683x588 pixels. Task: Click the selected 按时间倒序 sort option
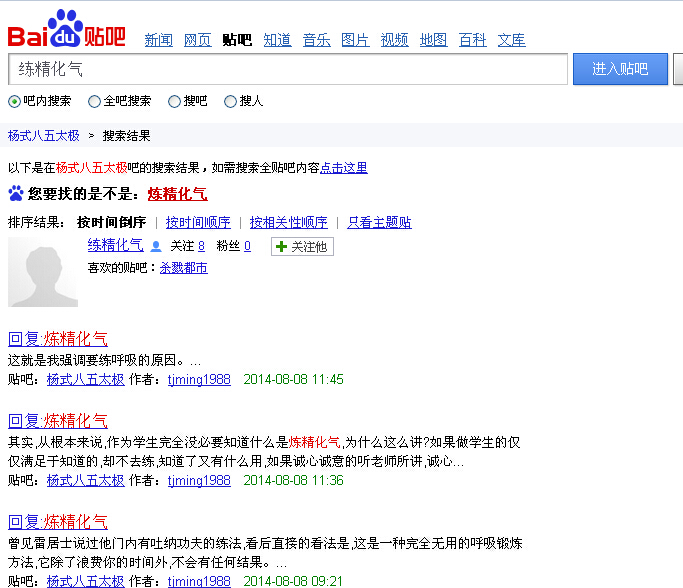[x=112, y=223]
